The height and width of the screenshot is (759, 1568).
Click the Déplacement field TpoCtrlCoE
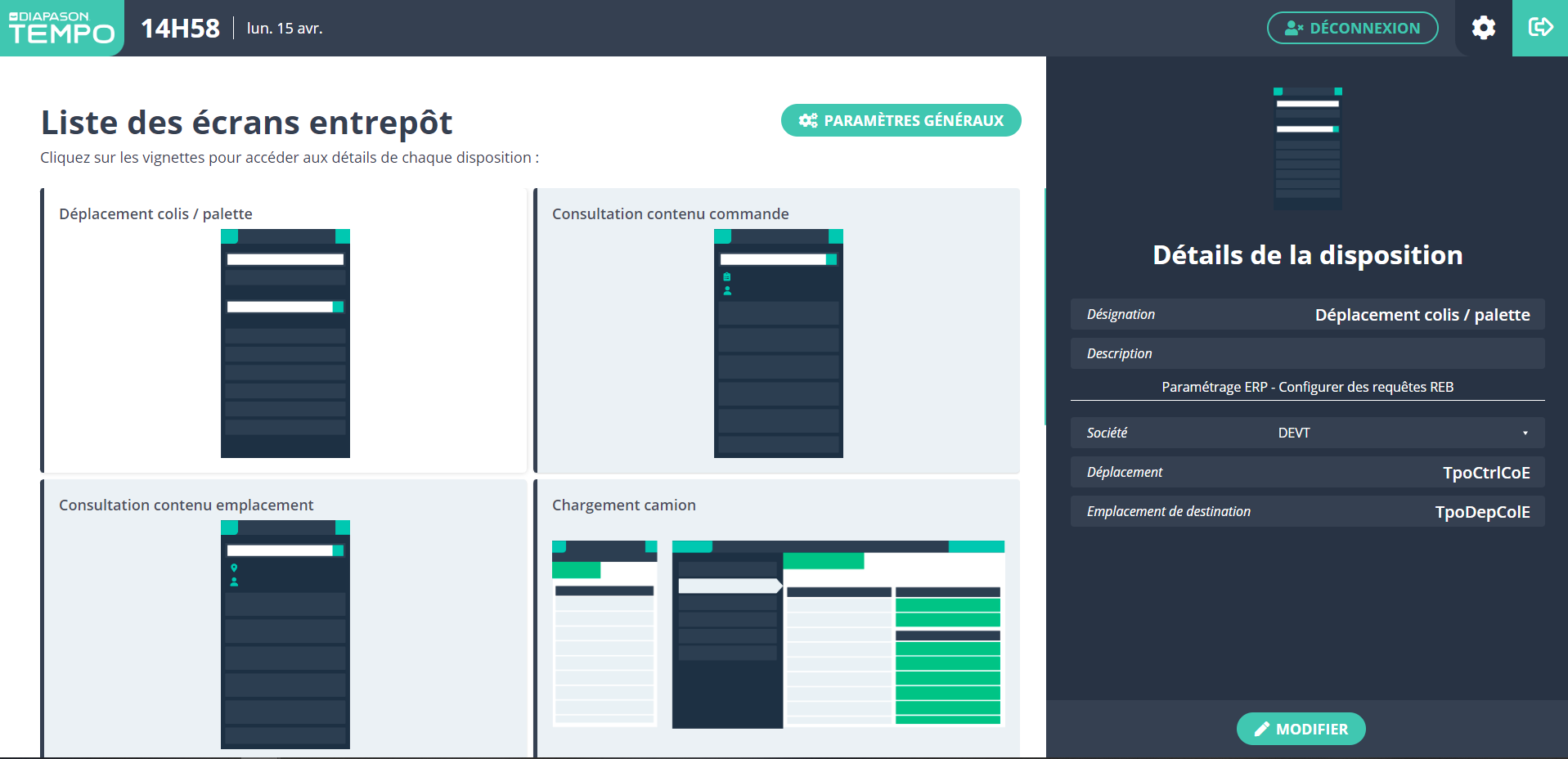(x=1485, y=473)
